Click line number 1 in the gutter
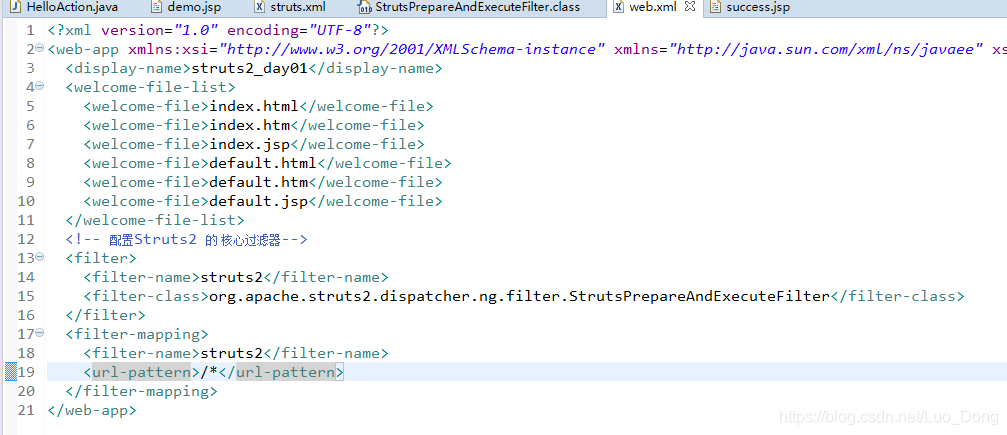The height and width of the screenshot is (435, 1007). [30, 30]
